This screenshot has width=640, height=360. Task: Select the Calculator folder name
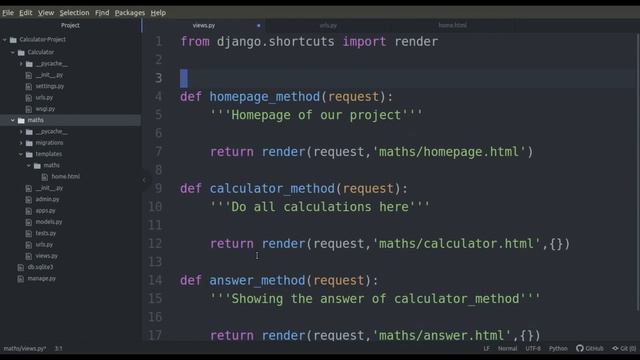coord(40,52)
